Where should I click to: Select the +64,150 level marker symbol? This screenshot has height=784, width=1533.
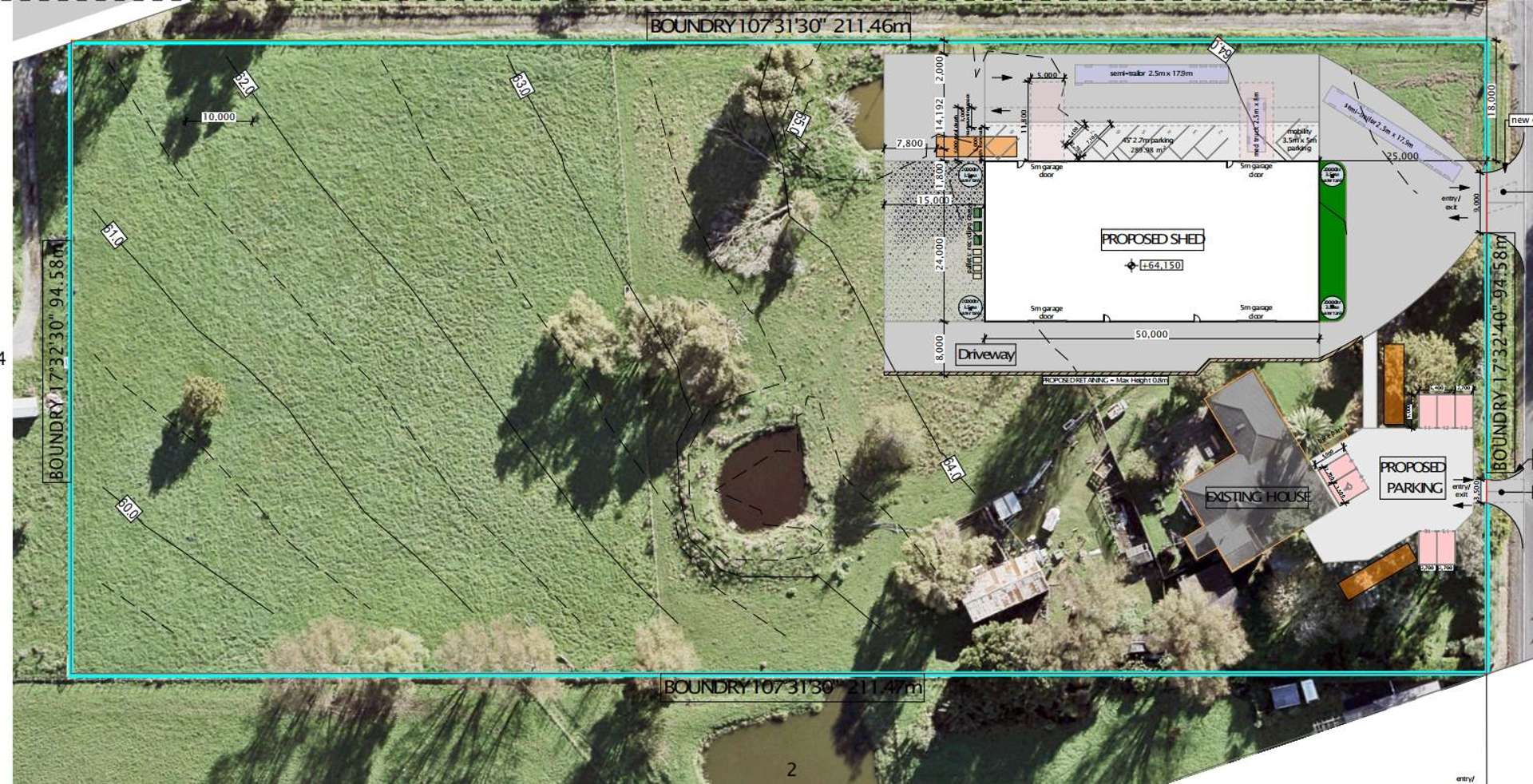click(1131, 265)
